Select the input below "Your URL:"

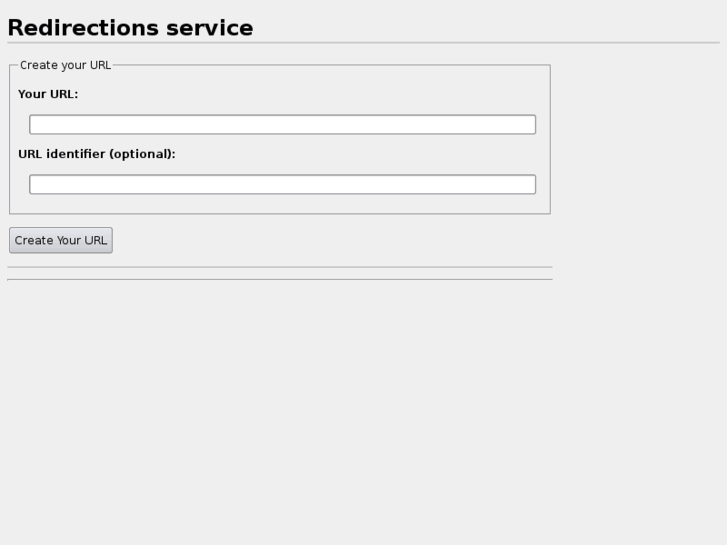click(x=282, y=125)
